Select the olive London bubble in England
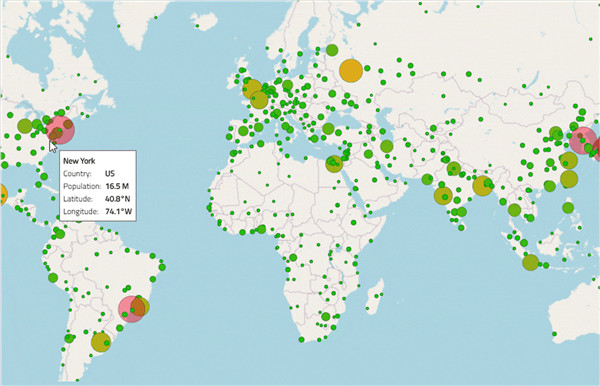This screenshot has height=386, width=600. (x=252, y=89)
